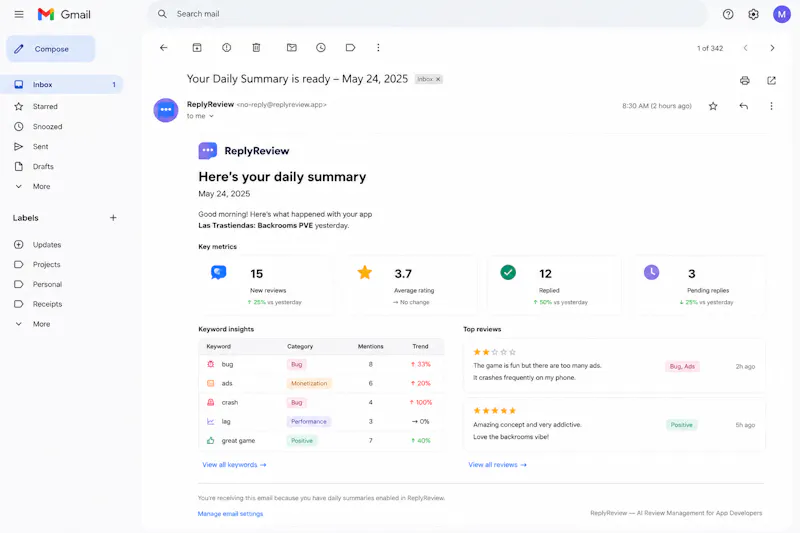Click the Trend column header
800x533 pixels.
(420, 346)
